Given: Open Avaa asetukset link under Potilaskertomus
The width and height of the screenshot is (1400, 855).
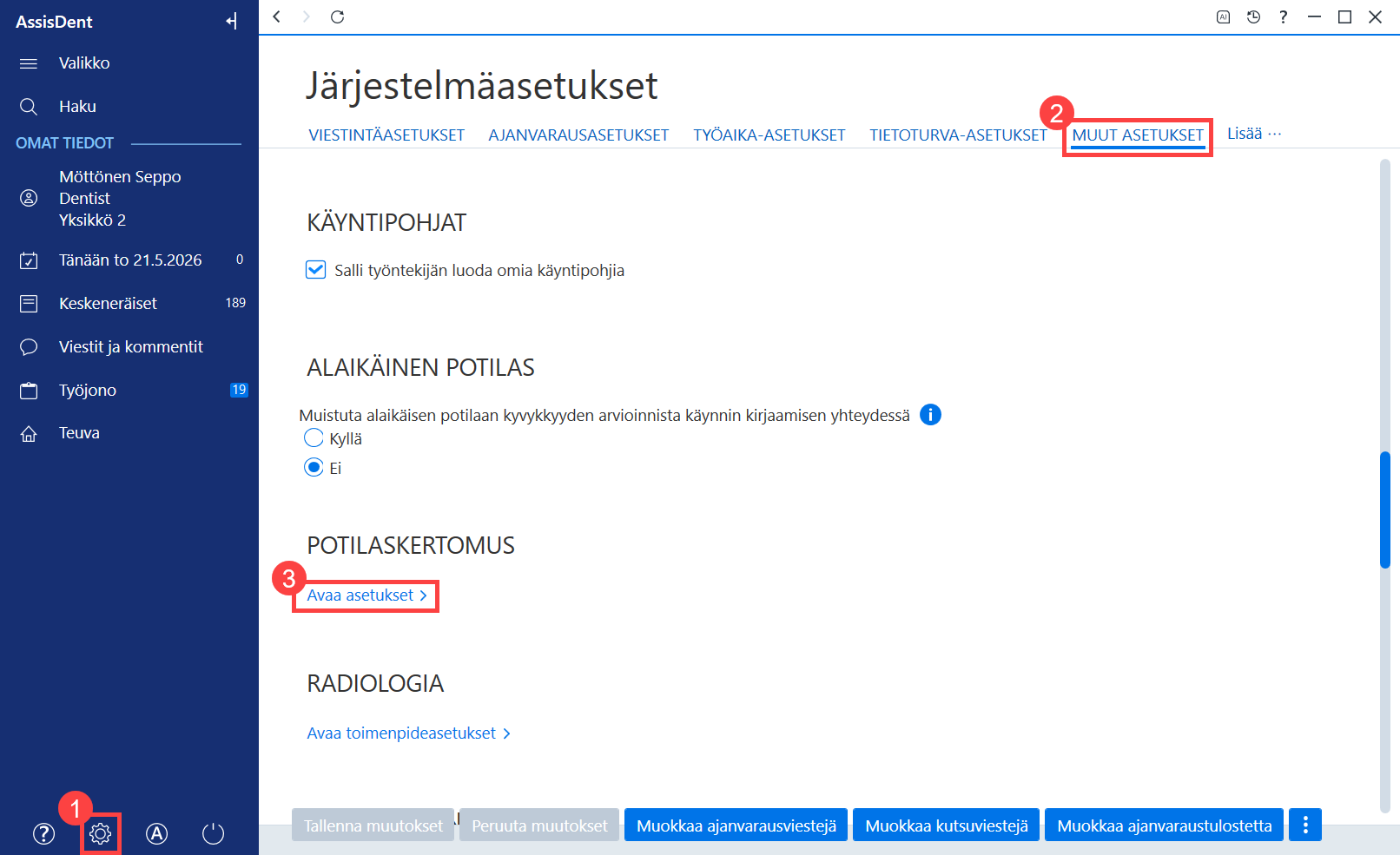Looking at the screenshot, I should pyautogui.click(x=367, y=595).
